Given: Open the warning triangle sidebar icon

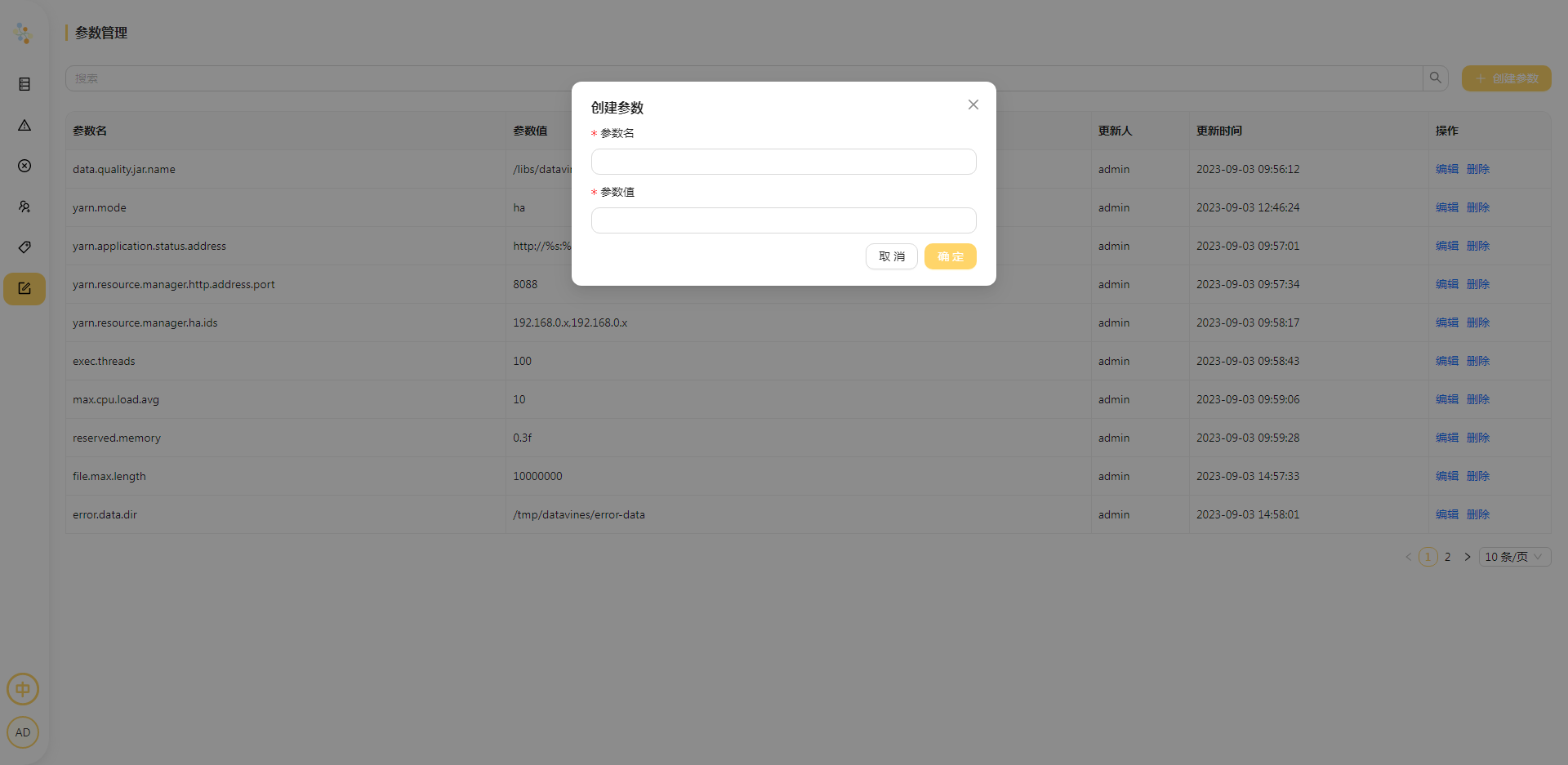Looking at the screenshot, I should (24, 125).
